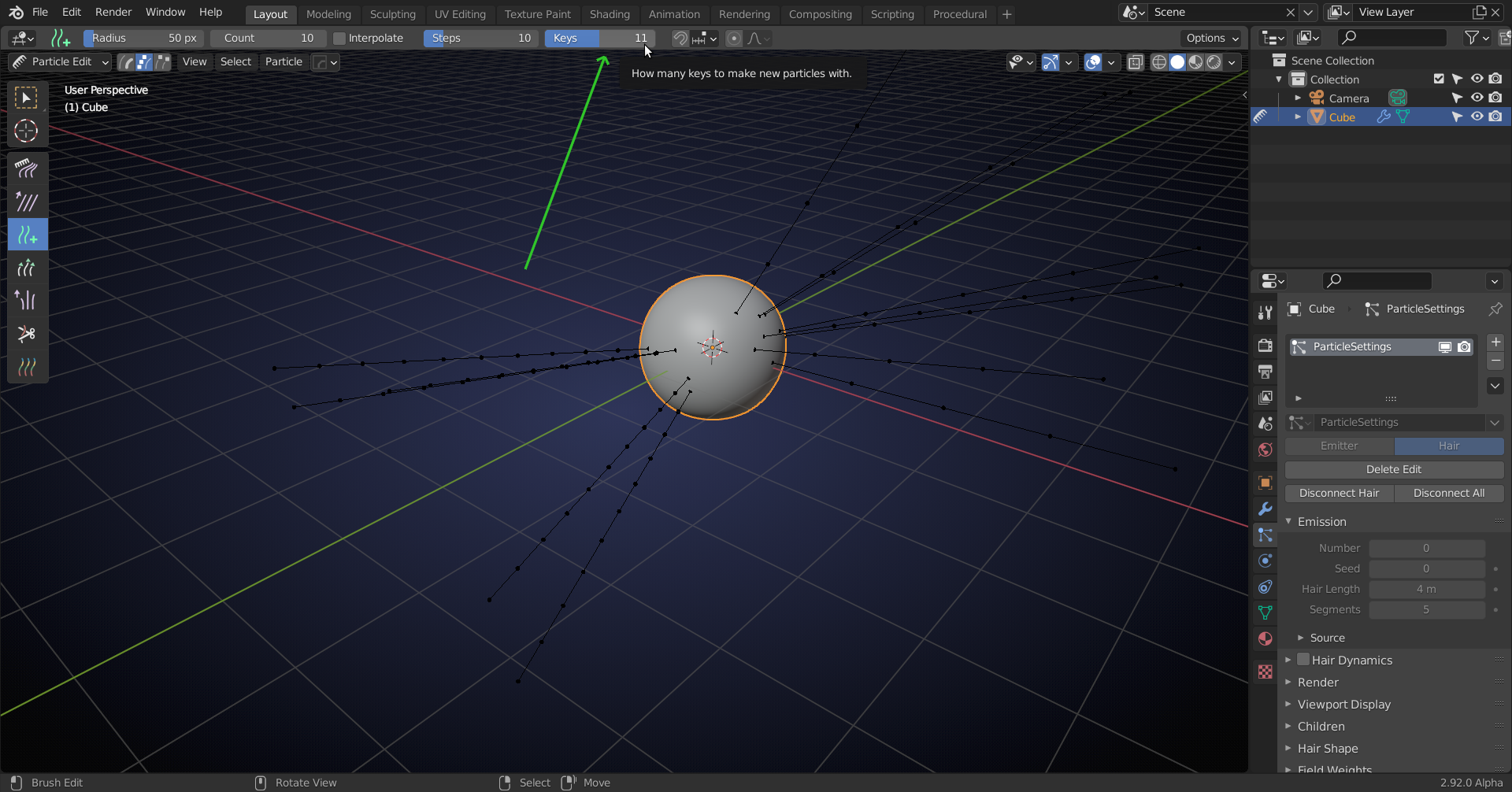Viewport: 1512px width, 792px height.
Task: Select the Add hair brush tool
Action: click(27, 235)
